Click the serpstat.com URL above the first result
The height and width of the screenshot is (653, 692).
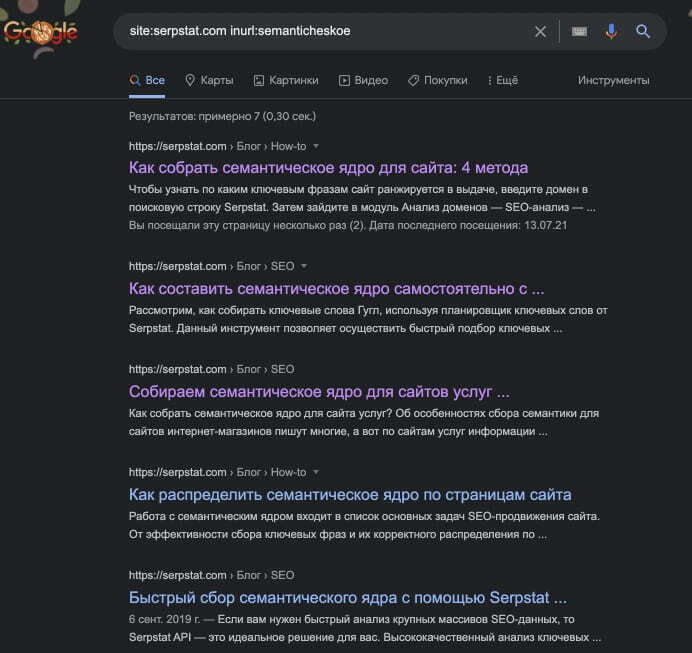click(x=177, y=146)
